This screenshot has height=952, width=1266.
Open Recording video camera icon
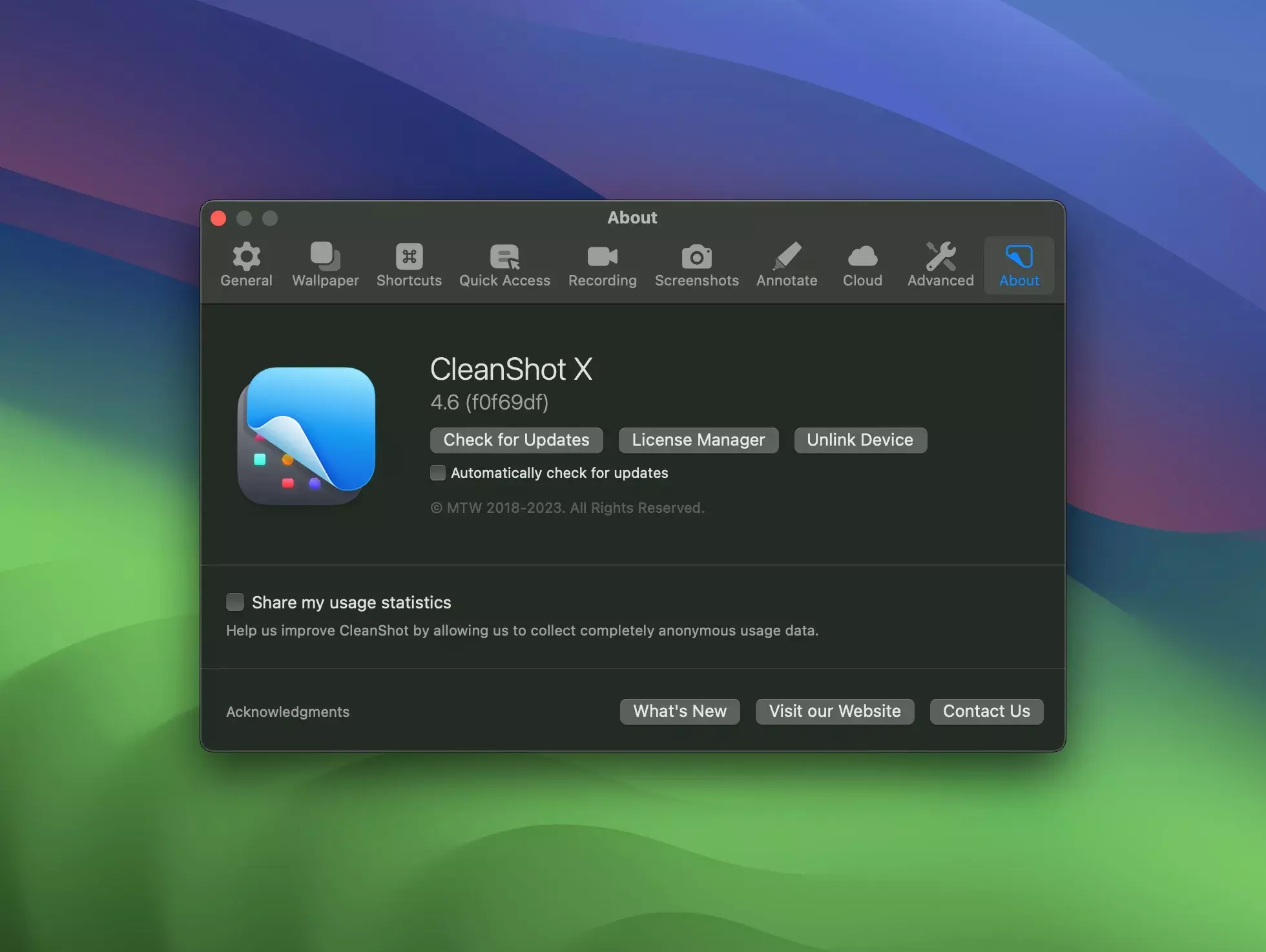pyautogui.click(x=602, y=257)
